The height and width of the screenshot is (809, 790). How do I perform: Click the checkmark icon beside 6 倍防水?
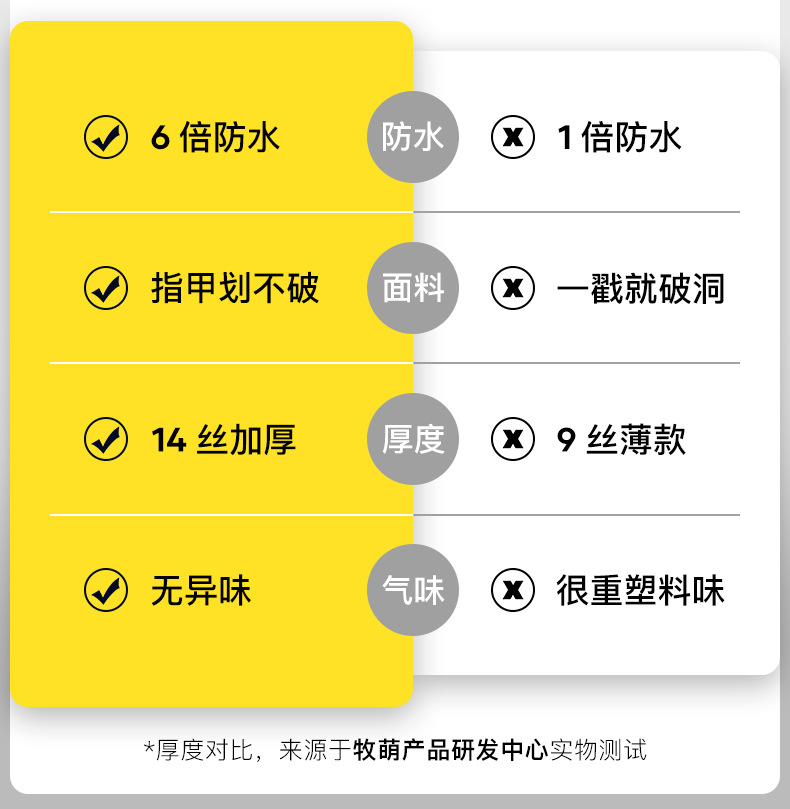[x=106, y=137]
